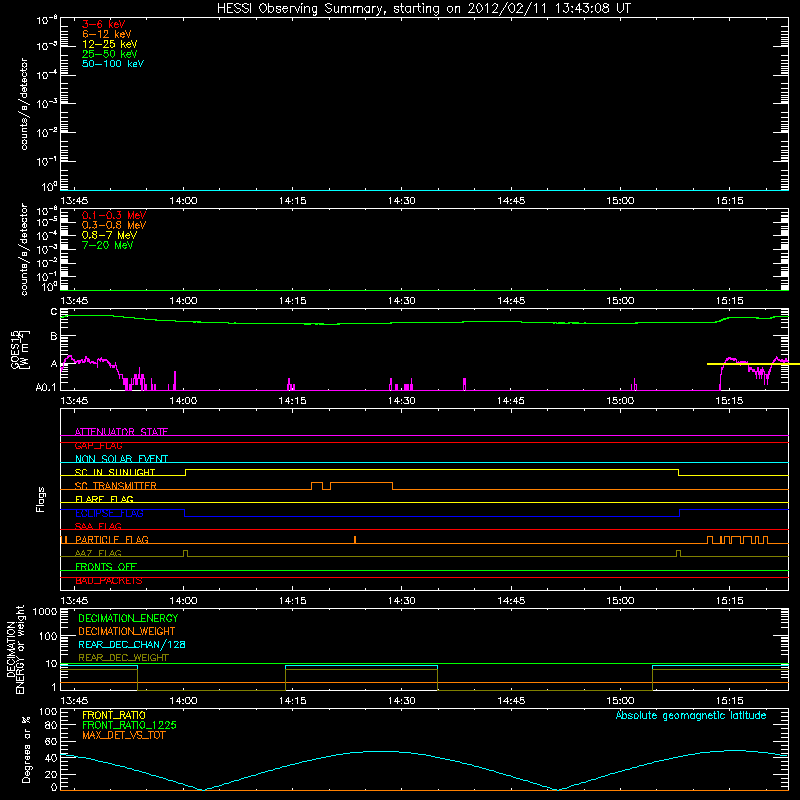The height and width of the screenshot is (800, 800).
Task: Click the B class label on GOES axis
Action: [54, 336]
